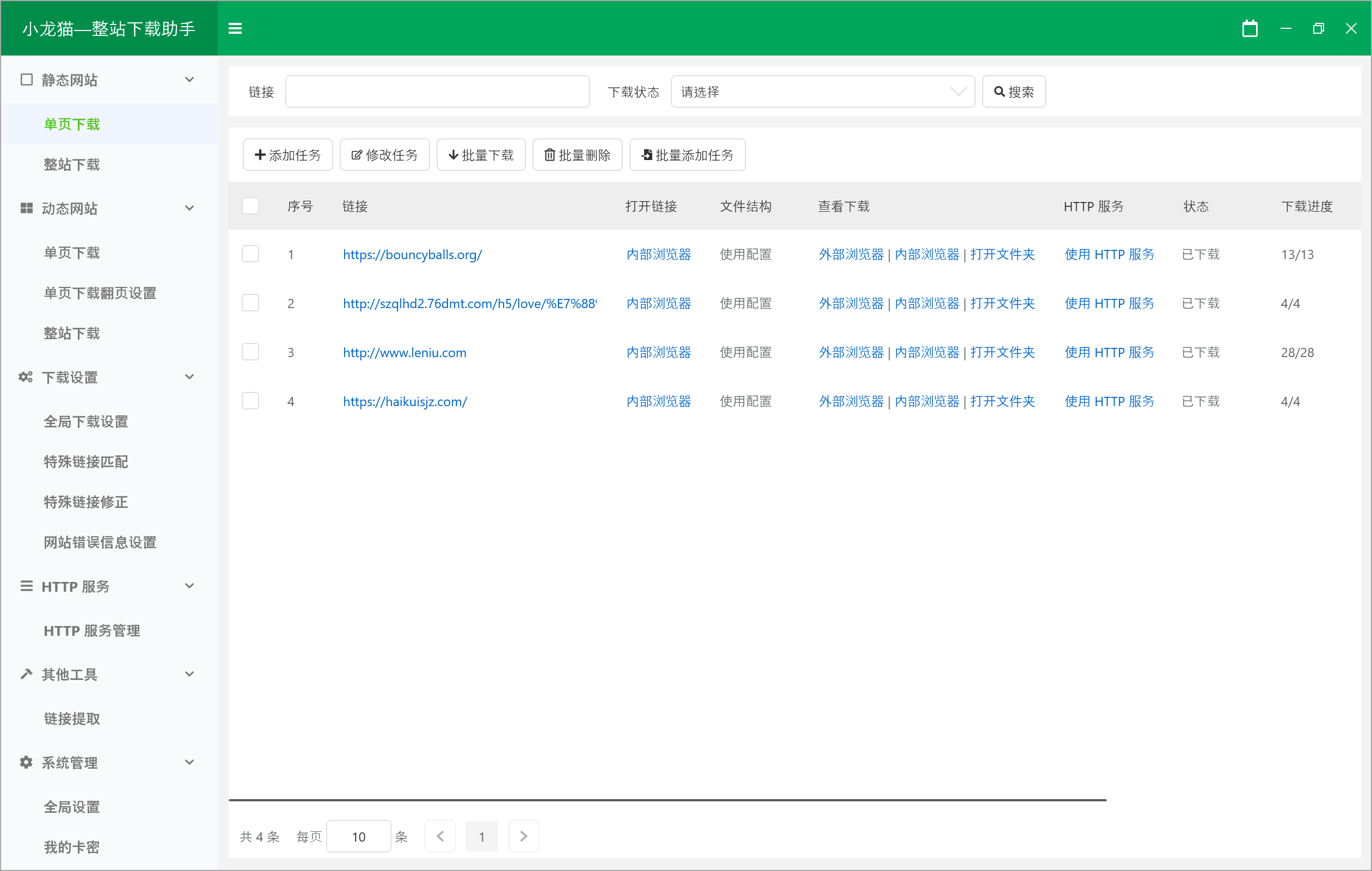1372x871 pixels.
Task: Click 批量下载 button
Action: (481, 155)
